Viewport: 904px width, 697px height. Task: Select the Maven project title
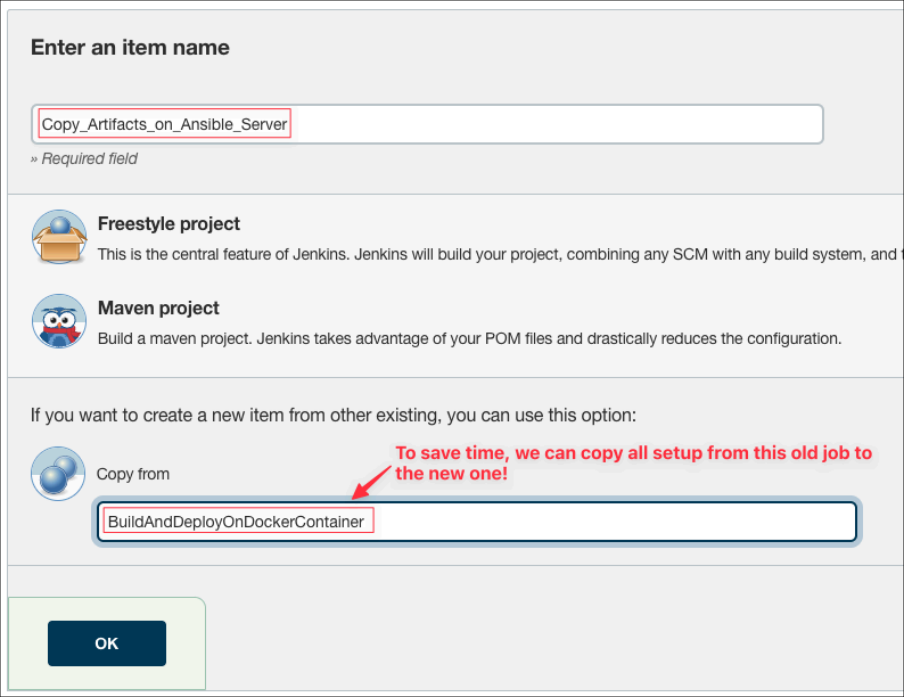coord(159,308)
